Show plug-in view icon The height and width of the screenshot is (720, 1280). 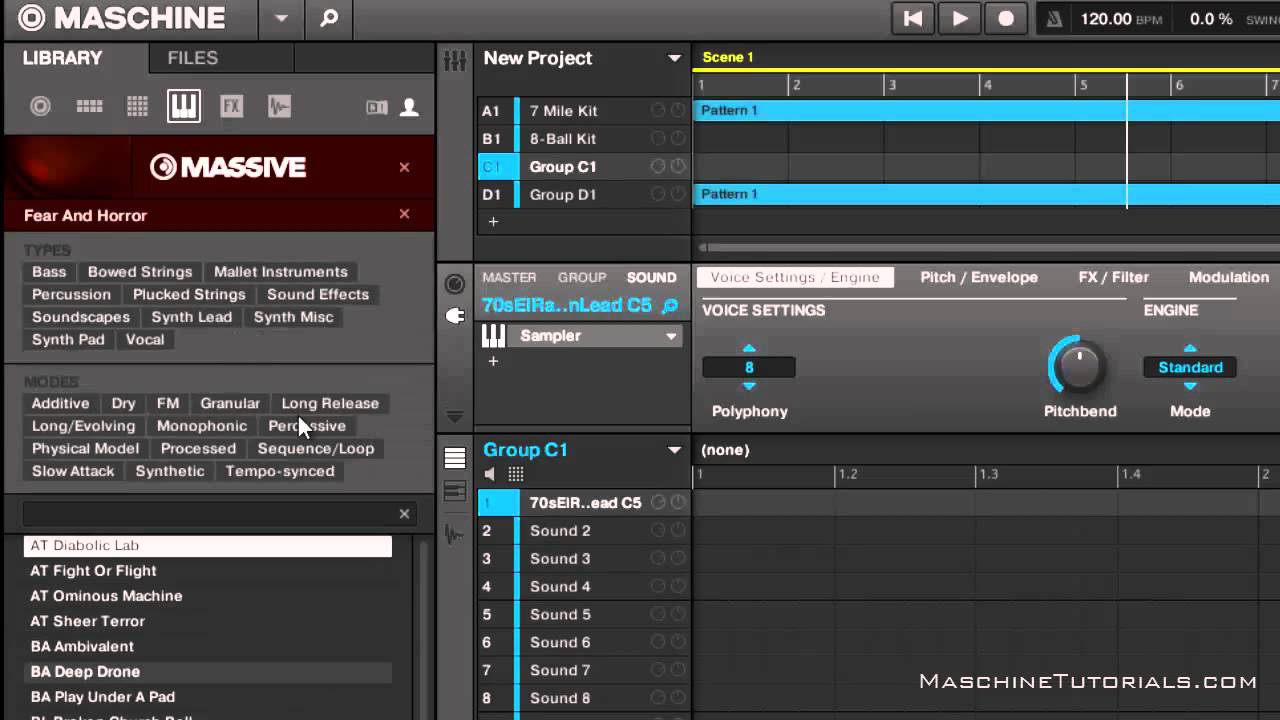coord(455,315)
